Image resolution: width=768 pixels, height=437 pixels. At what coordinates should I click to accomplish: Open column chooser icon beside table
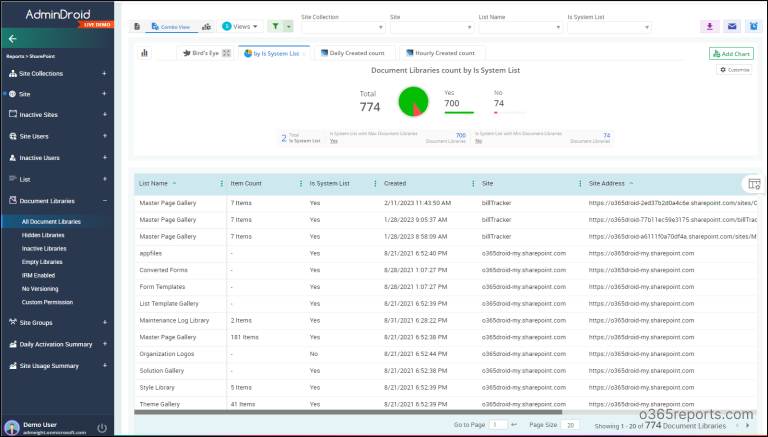pos(754,184)
